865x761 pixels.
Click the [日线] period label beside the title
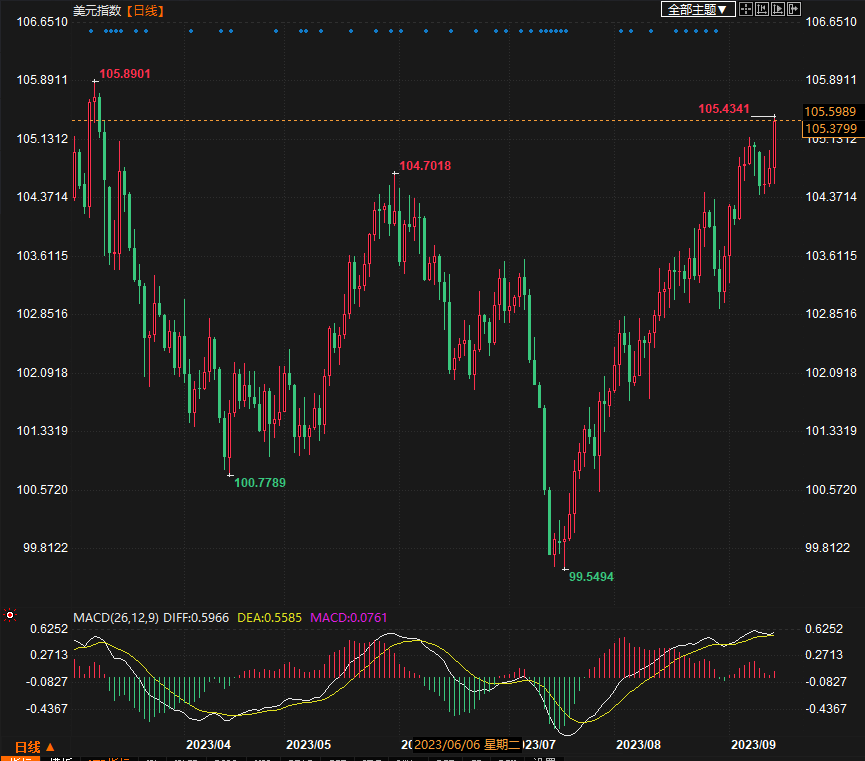(146, 10)
